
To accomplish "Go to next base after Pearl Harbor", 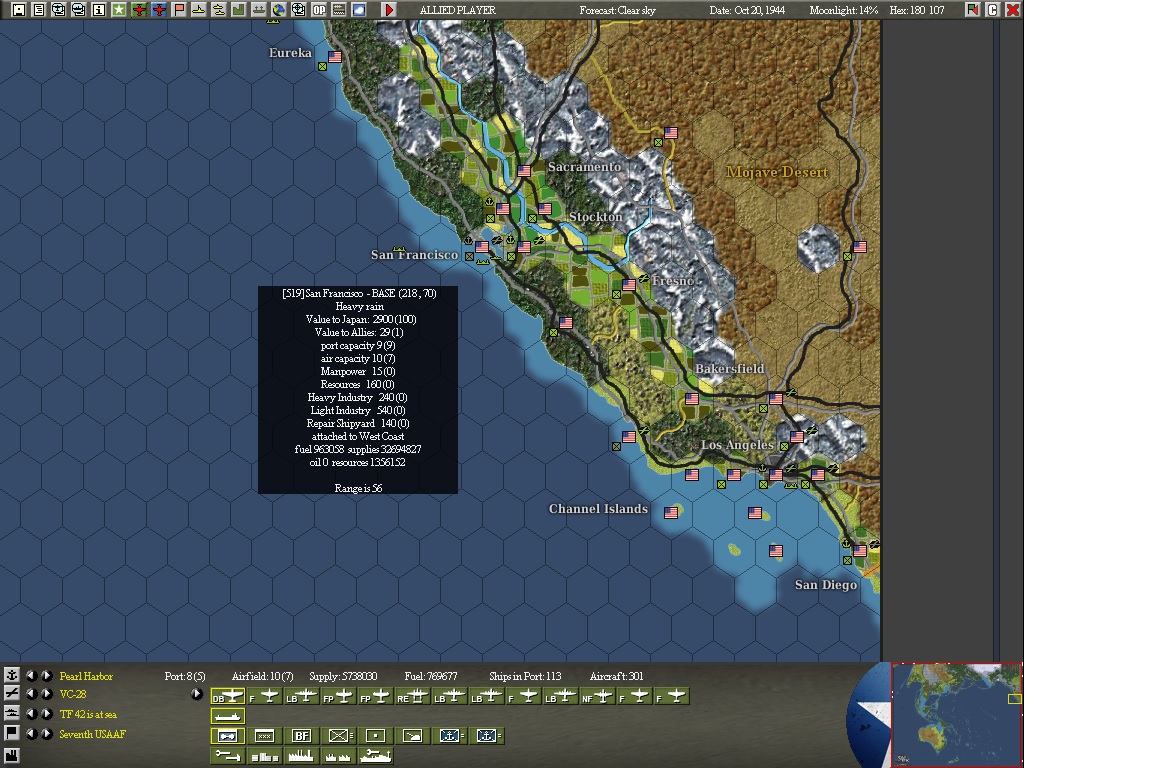I will click(x=46, y=675).
